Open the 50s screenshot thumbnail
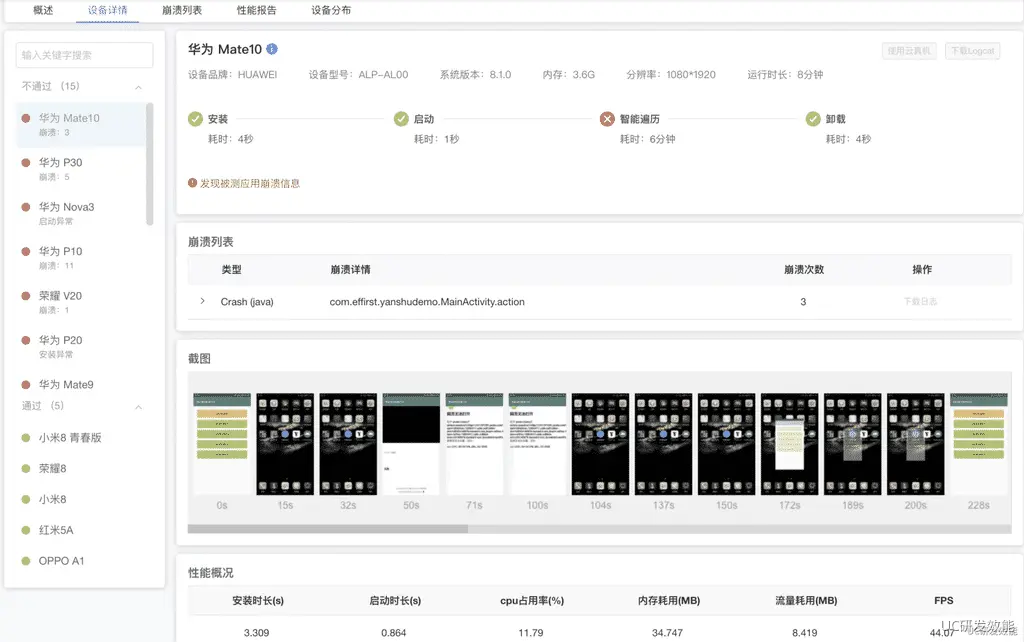 [x=411, y=444]
